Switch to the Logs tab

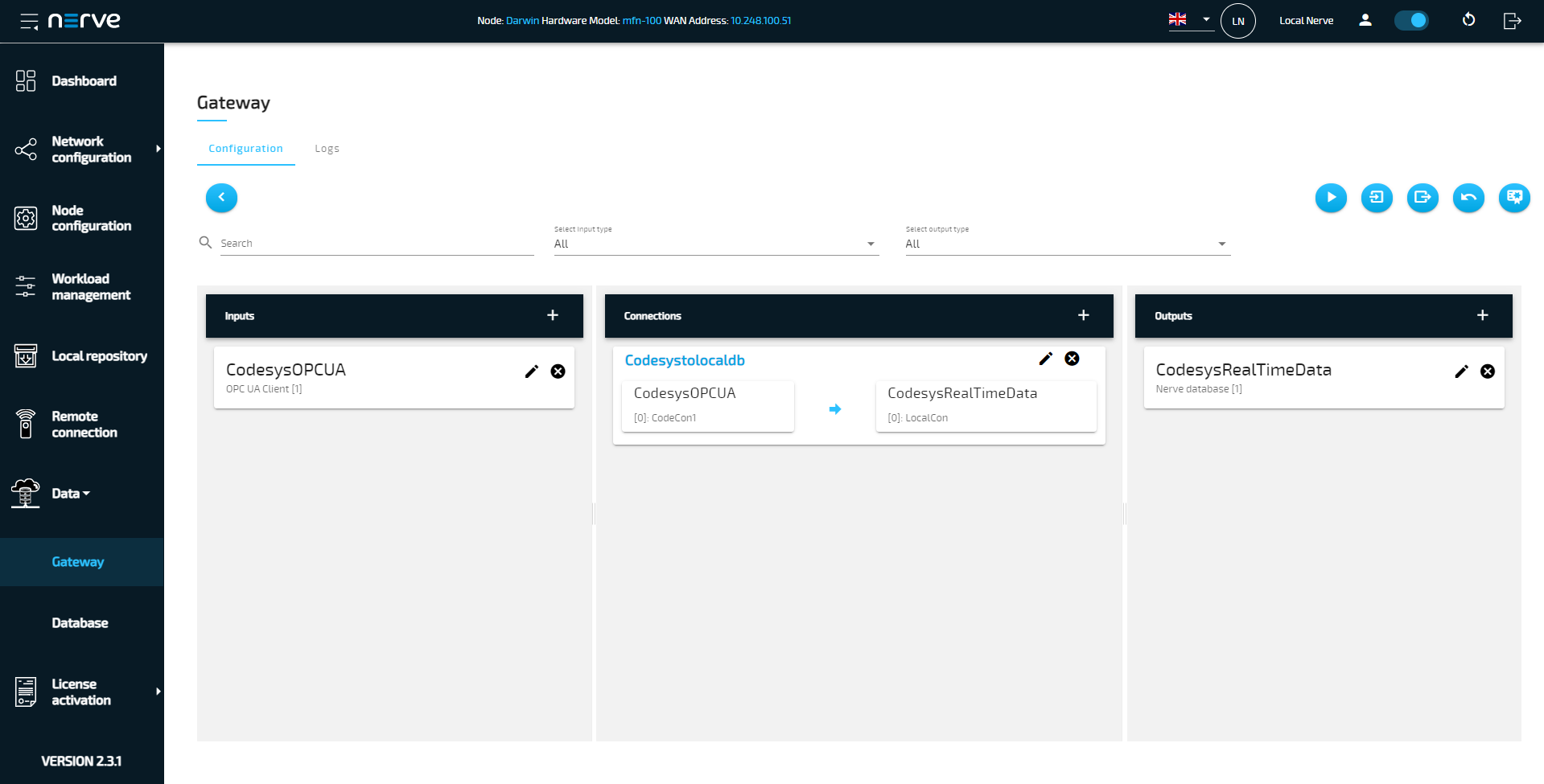(x=327, y=149)
